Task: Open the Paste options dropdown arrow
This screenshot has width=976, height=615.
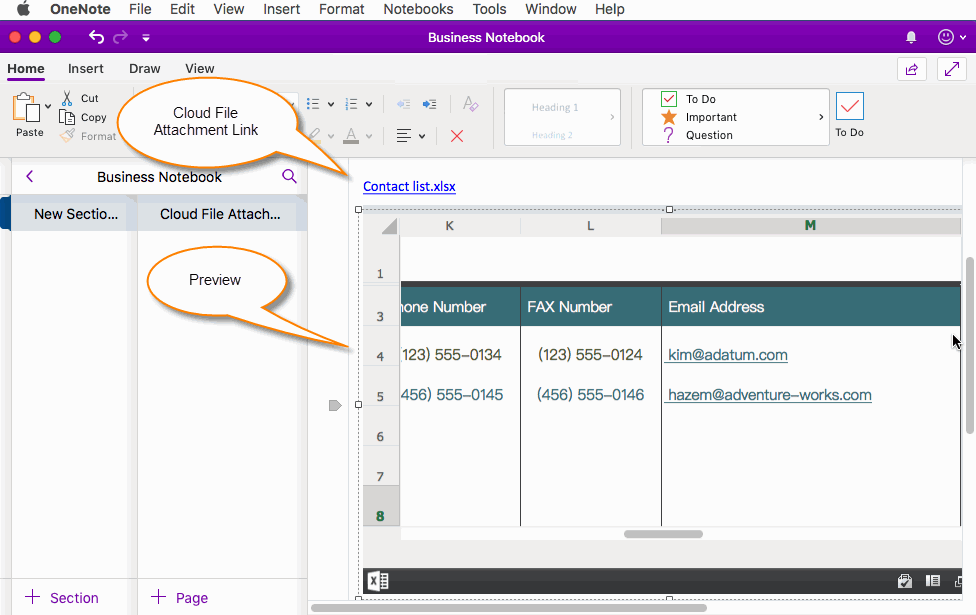Action: click(48, 106)
